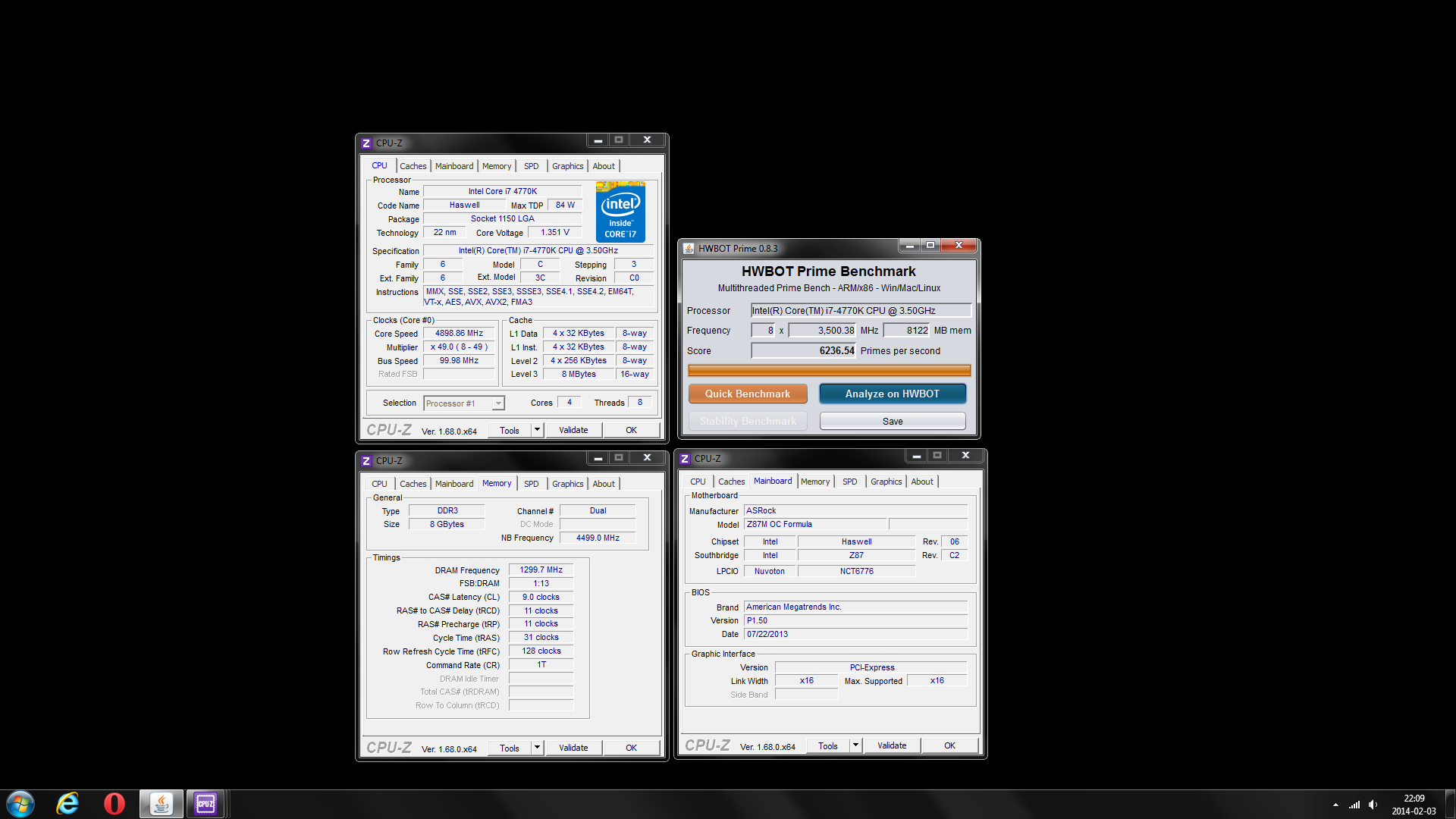Select Mainboard tab in top CPU-Z window

tap(454, 166)
